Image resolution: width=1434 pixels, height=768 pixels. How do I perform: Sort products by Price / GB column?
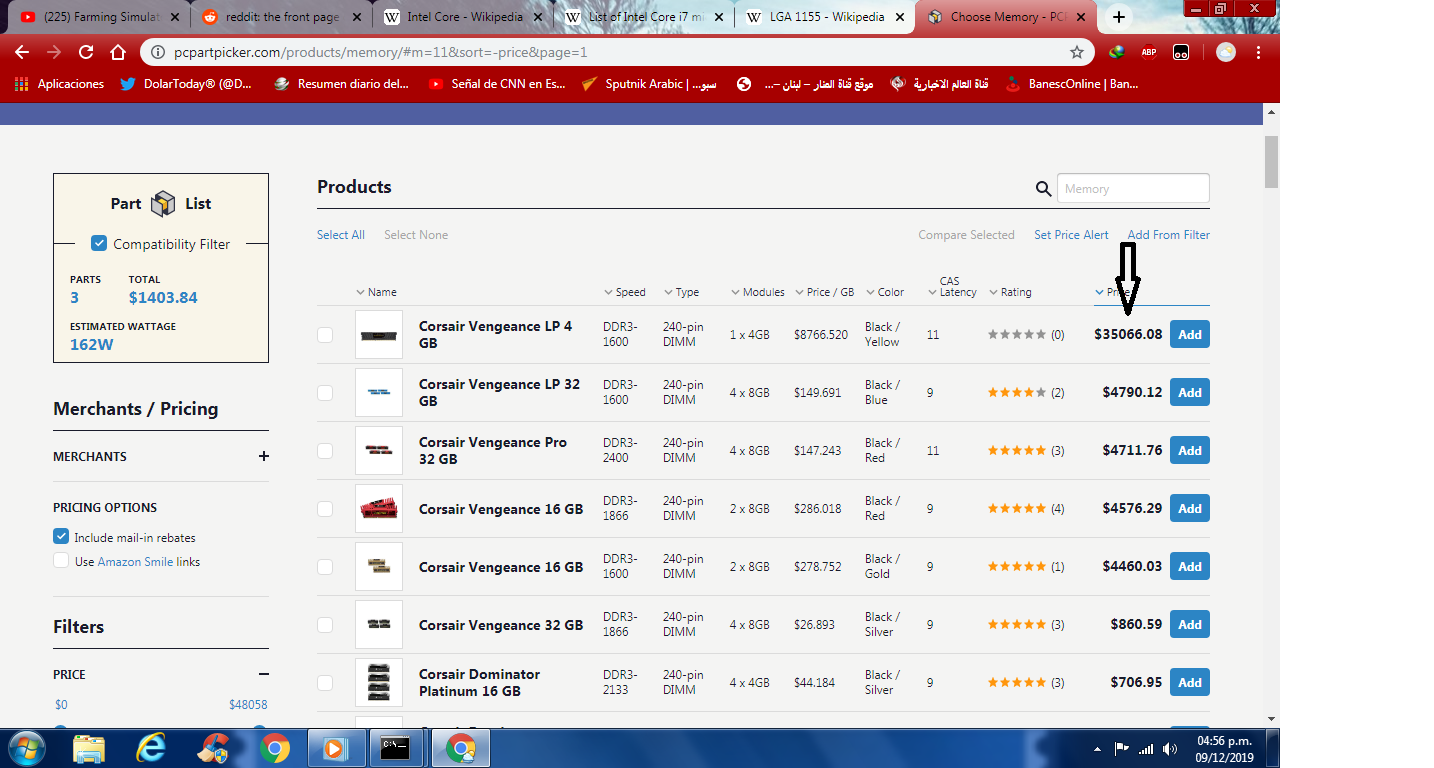(x=825, y=292)
